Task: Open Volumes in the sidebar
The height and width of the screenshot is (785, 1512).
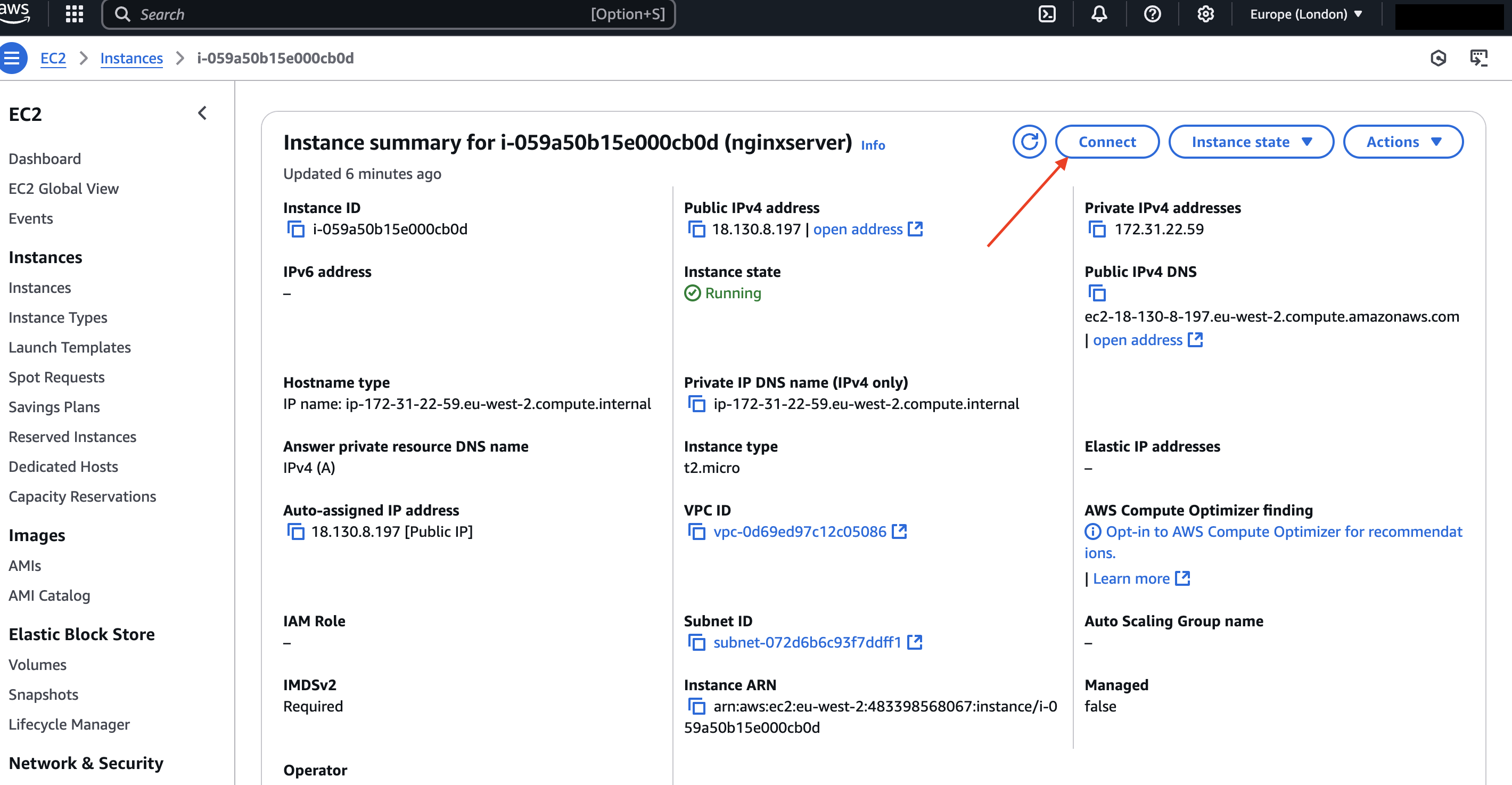Action: click(38, 666)
